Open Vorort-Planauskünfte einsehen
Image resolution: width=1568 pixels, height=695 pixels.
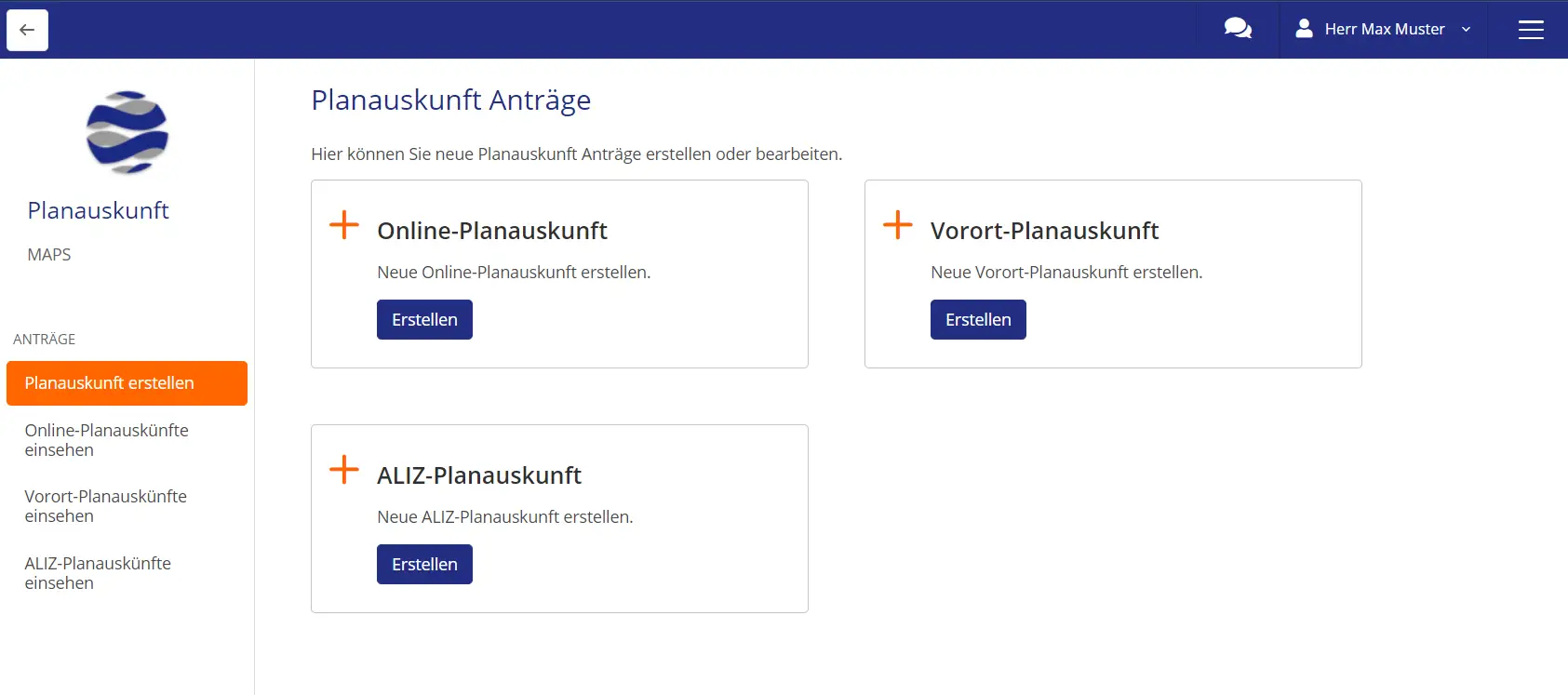106,505
